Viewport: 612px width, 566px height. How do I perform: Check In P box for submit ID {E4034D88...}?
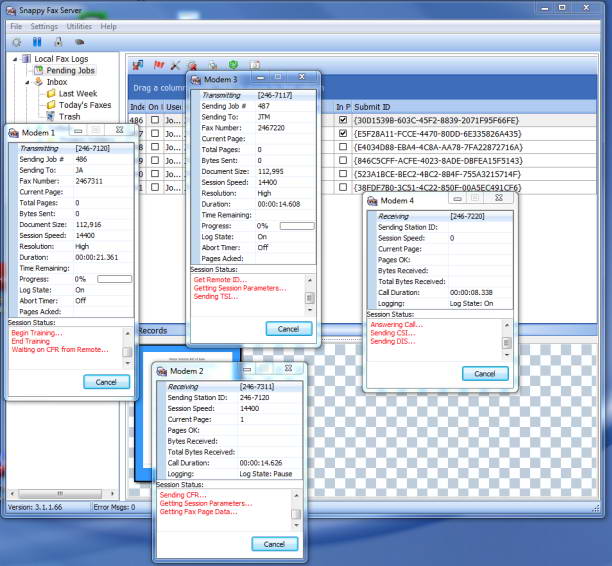tap(343, 147)
